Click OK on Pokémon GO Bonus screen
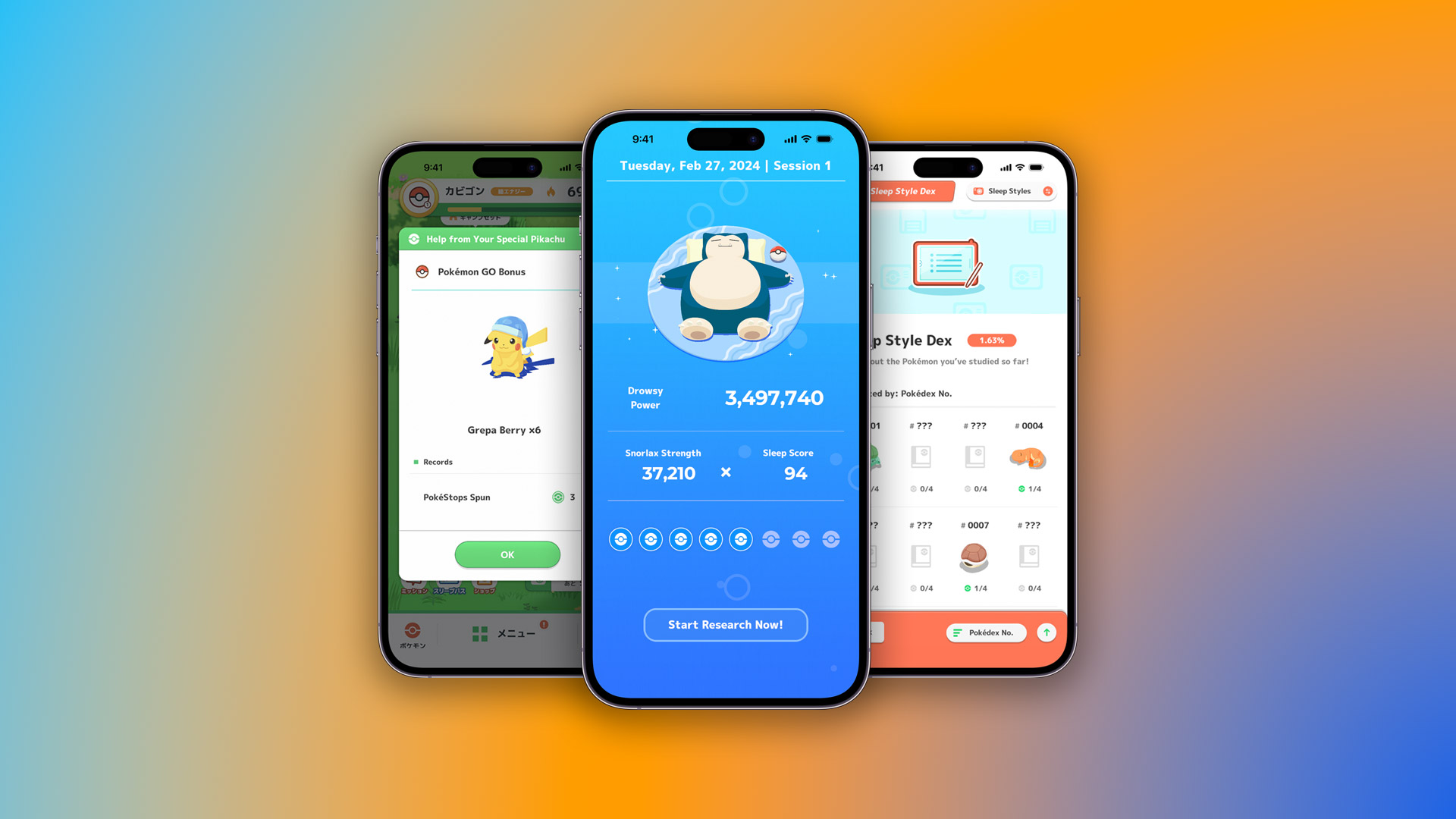1456x819 pixels. (508, 554)
